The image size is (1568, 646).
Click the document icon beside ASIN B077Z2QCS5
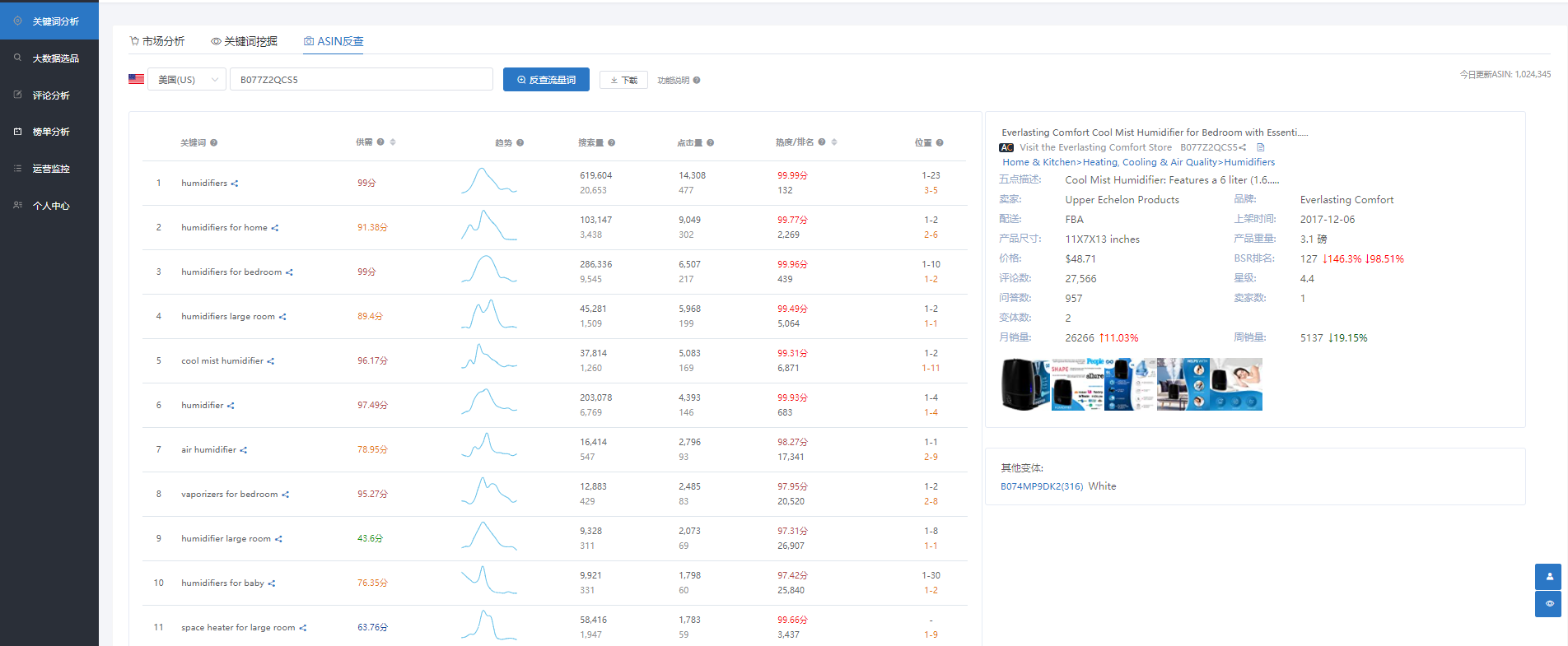(x=1260, y=147)
